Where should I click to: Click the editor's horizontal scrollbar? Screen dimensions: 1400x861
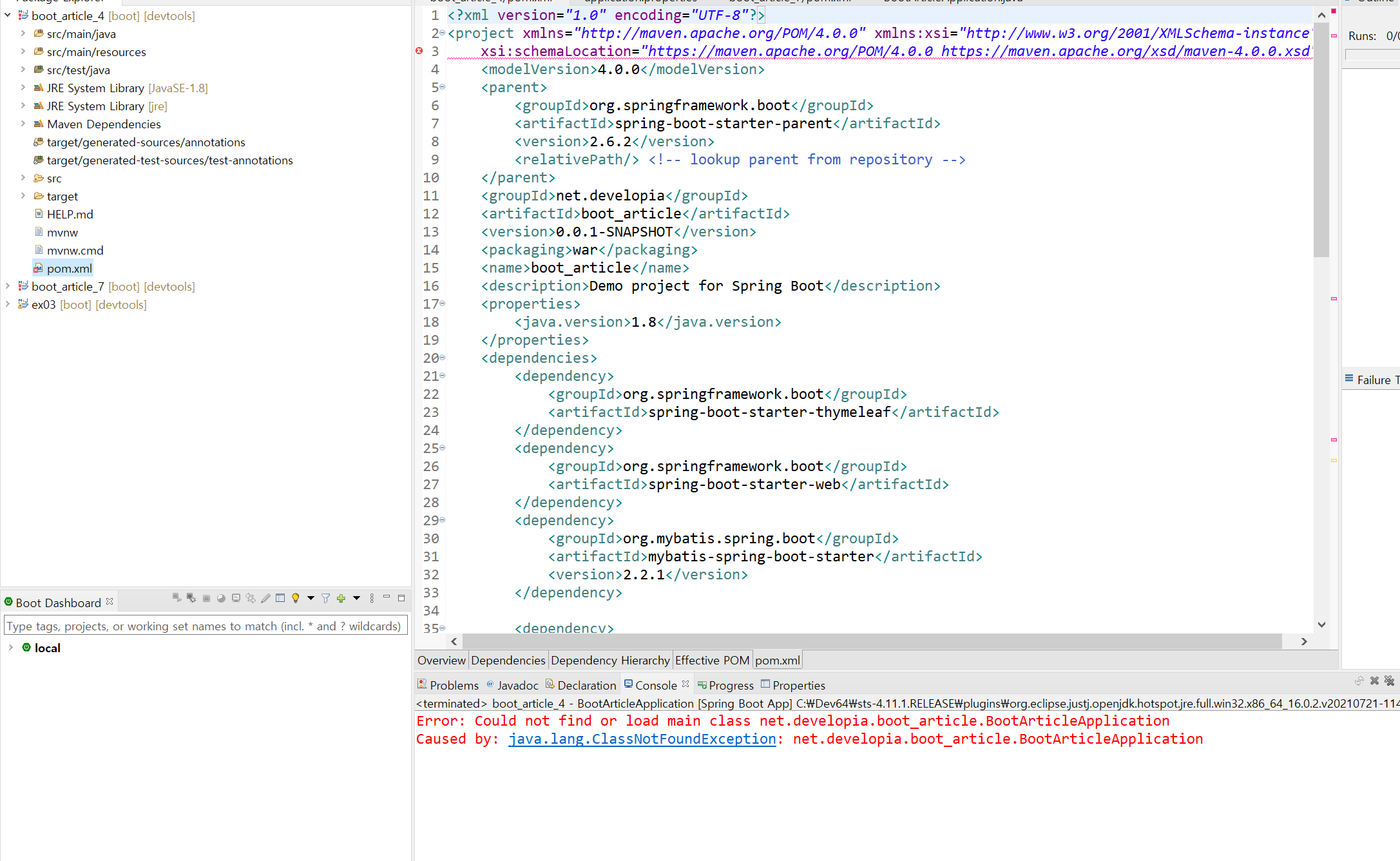(872, 641)
